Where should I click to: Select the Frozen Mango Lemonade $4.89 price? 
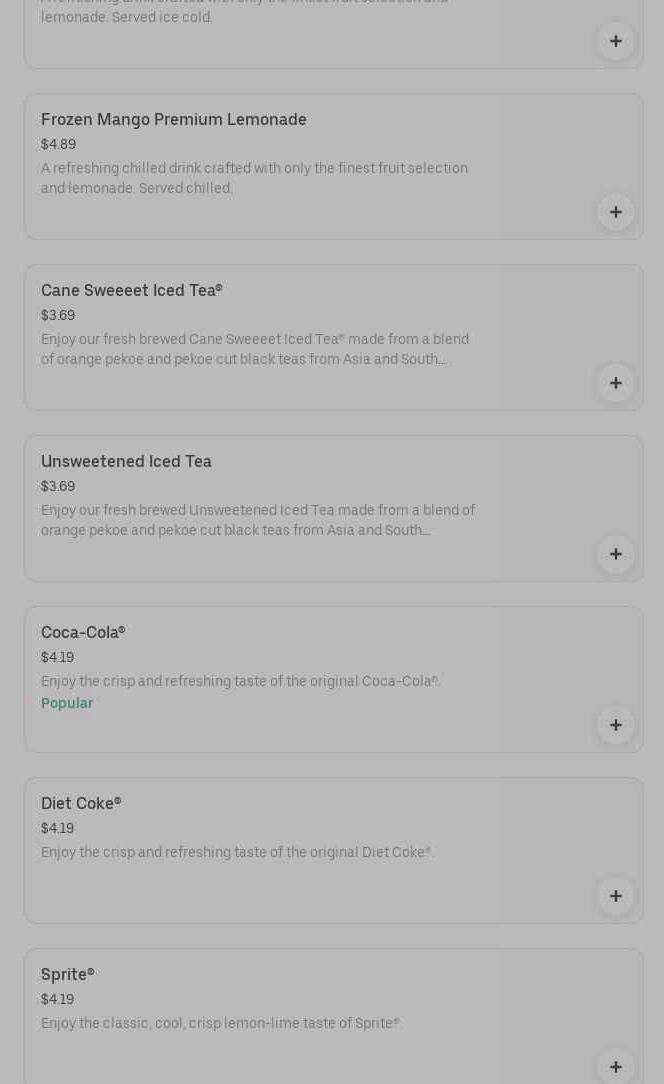tap(59, 145)
